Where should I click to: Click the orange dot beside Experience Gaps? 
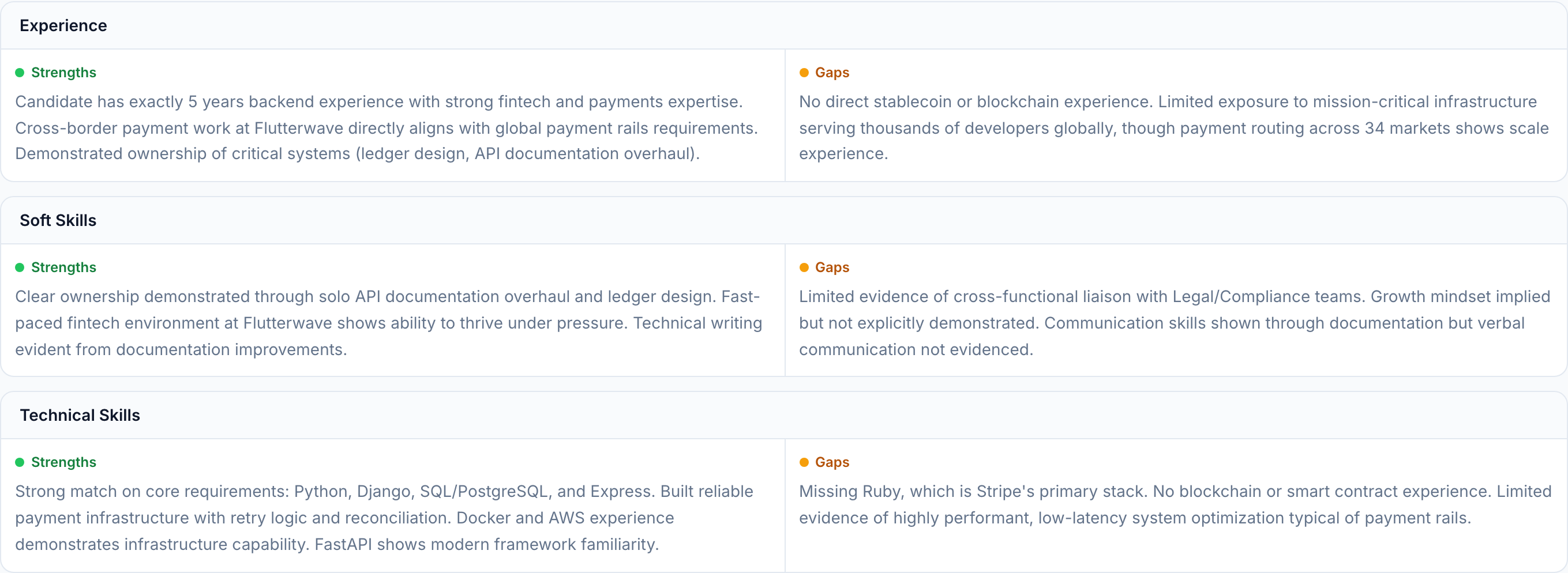point(804,73)
